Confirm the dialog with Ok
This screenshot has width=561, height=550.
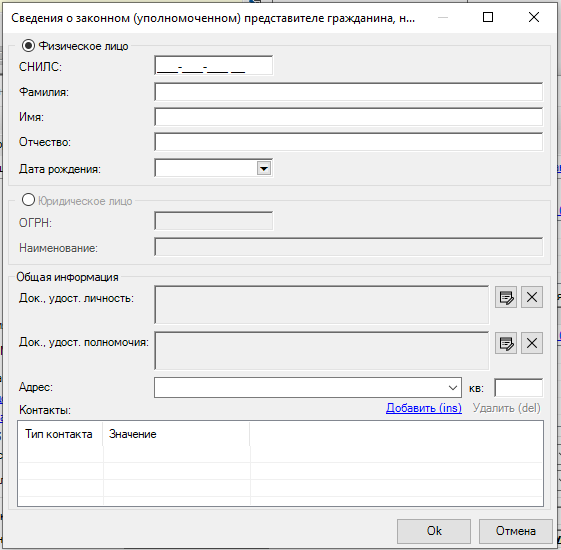pyautogui.click(x=434, y=531)
